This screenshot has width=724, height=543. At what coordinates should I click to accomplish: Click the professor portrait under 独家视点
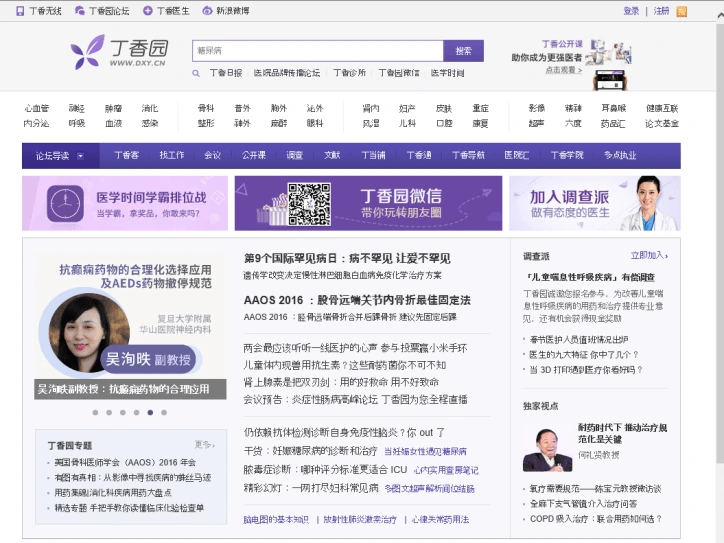pyautogui.click(x=548, y=449)
